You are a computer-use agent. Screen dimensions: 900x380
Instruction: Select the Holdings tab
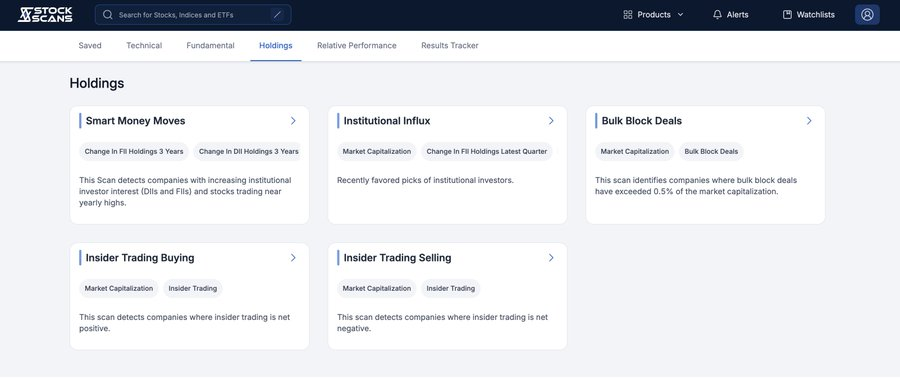[276, 46]
